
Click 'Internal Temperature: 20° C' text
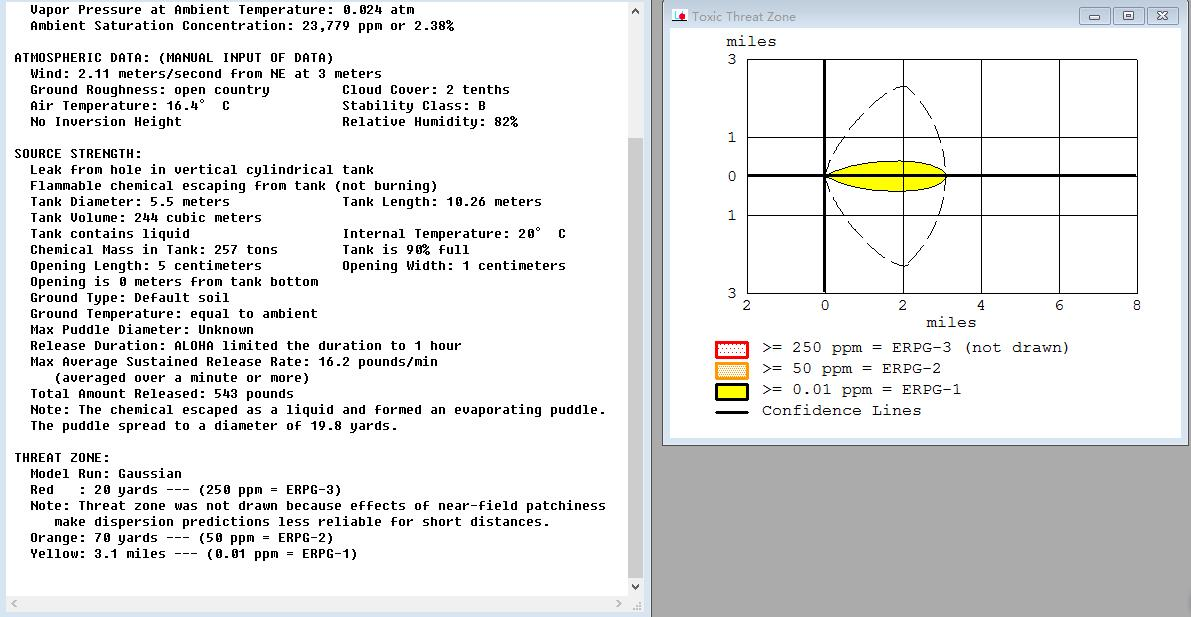[x=454, y=233]
